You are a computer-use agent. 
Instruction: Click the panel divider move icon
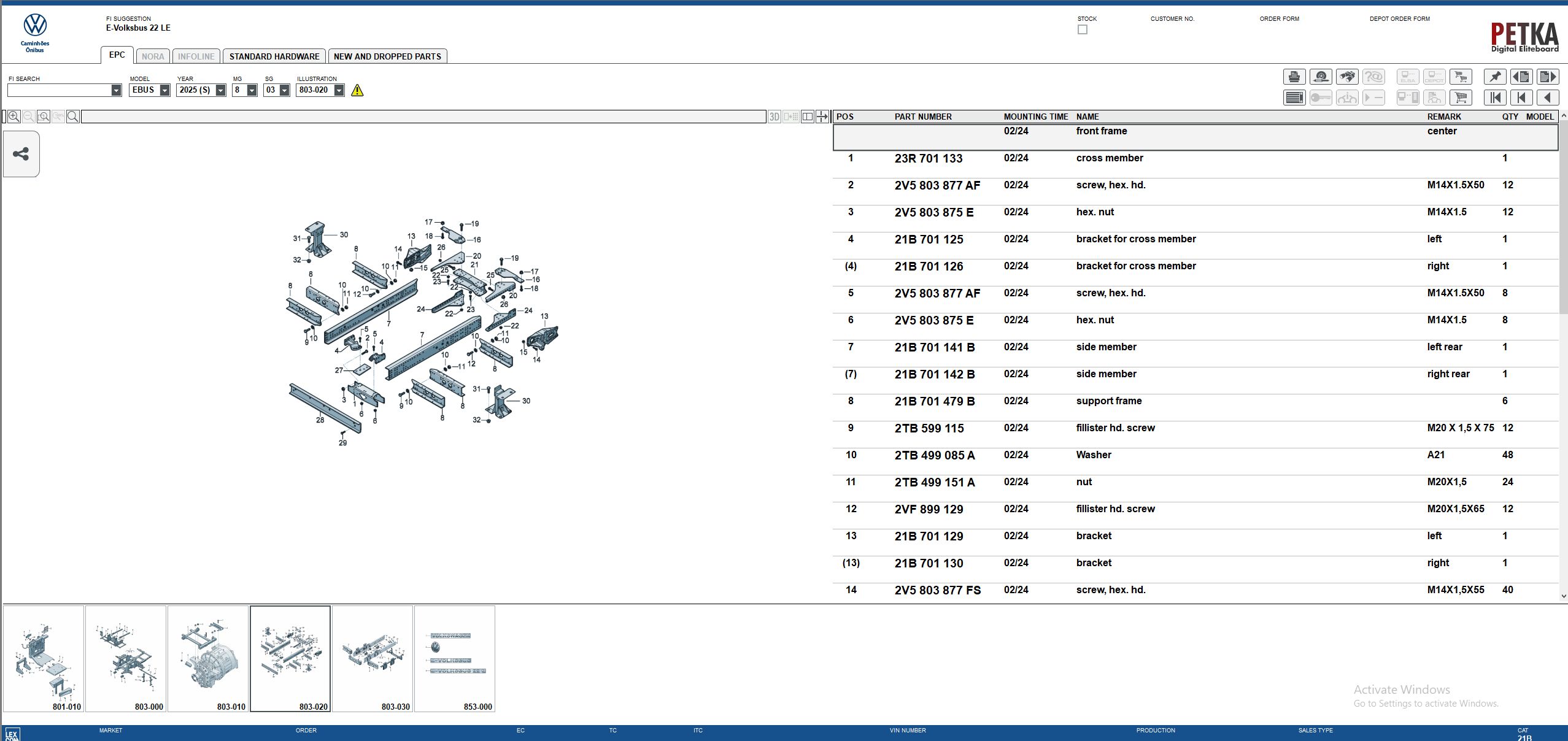pyautogui.click(x=822, y=117)
